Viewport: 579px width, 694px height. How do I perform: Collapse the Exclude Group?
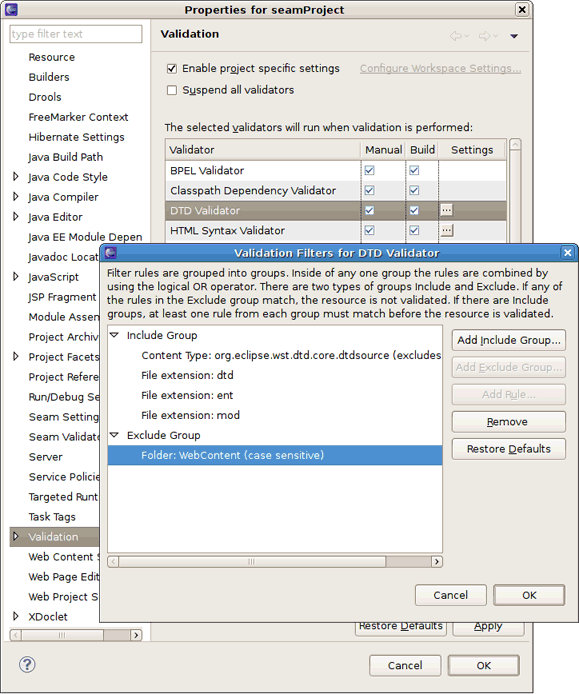[x=114, y=435]
